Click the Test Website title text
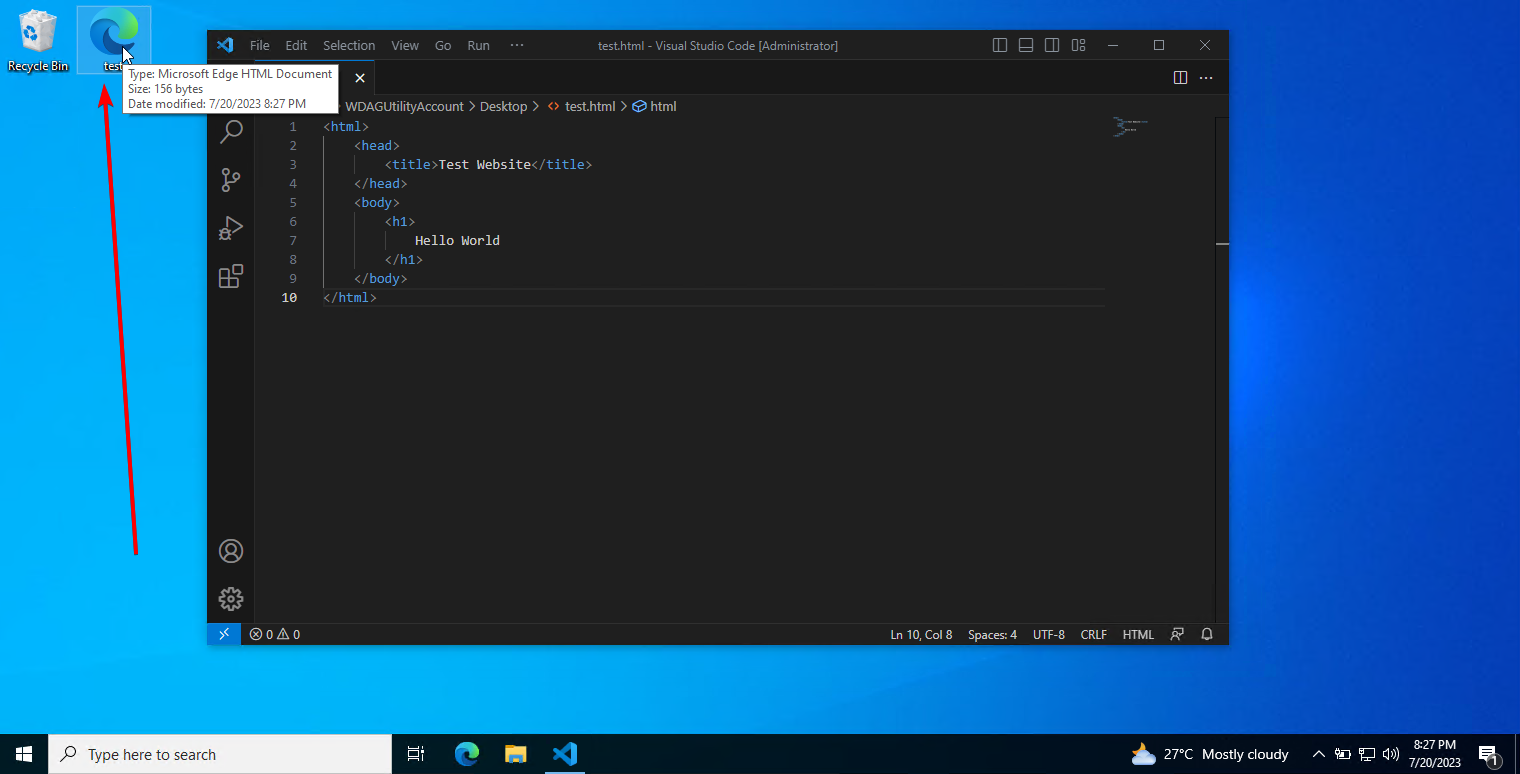The height and width of the screenshot is (774, 1520). [x=485, y=165]
